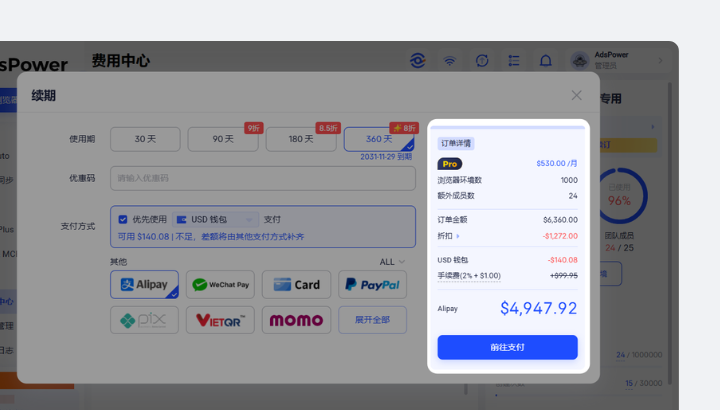Screen dimensions: 720x410
Task: Click the 15 / 30000 value
Action: [x=644, y=383]
